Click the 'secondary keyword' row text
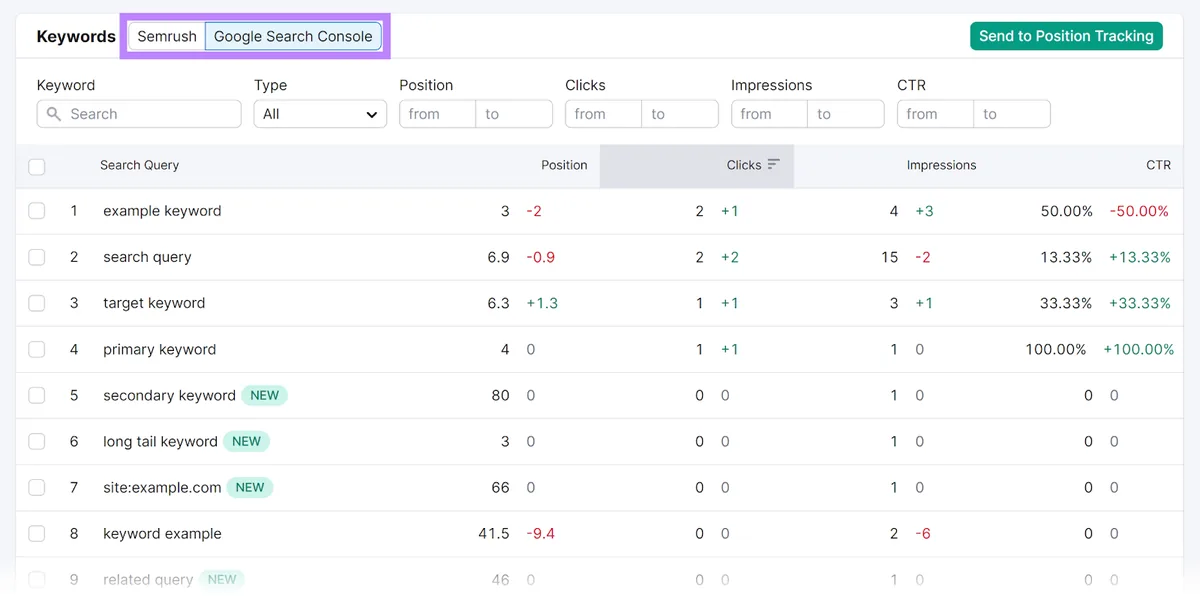The image size is (1200, 603). tap(169, 395)
